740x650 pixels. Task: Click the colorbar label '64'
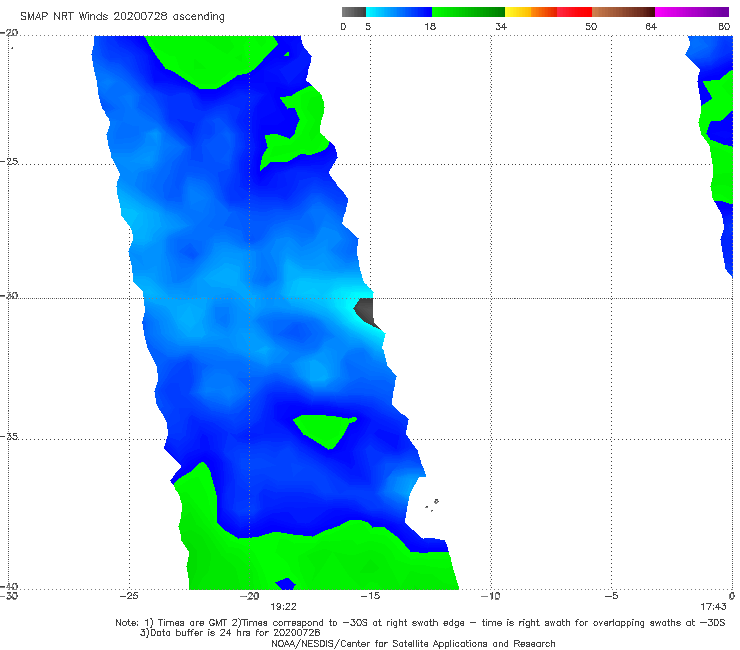coord(651,26)
